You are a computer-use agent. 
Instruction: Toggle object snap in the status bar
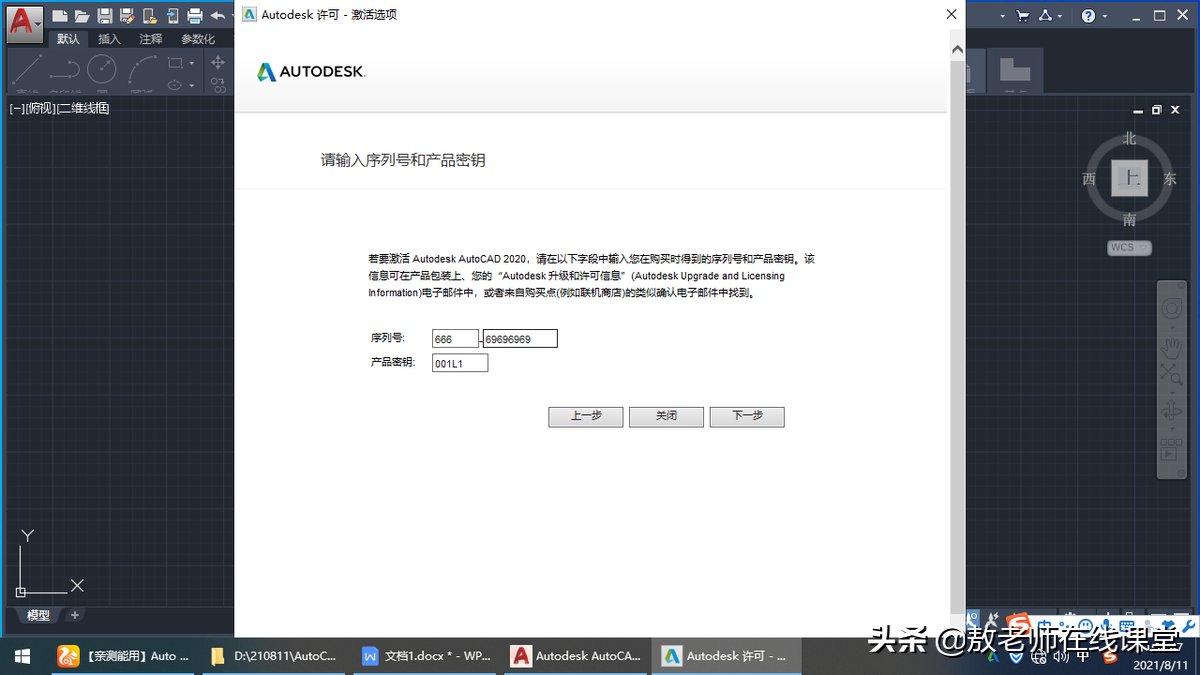972,618
